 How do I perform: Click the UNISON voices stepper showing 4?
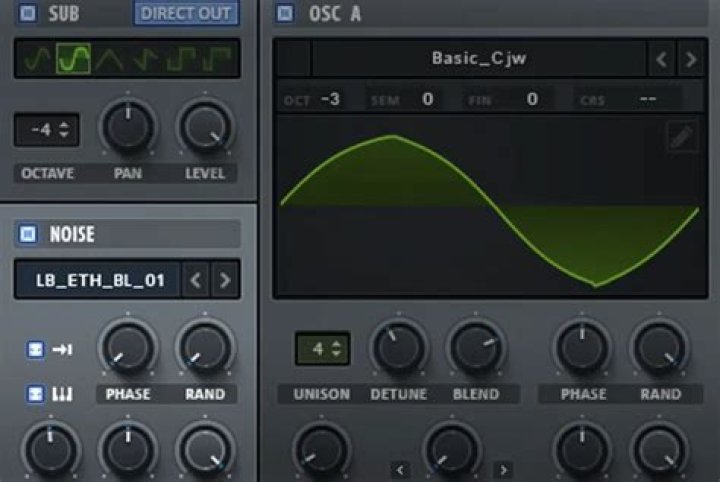(322, 349)
